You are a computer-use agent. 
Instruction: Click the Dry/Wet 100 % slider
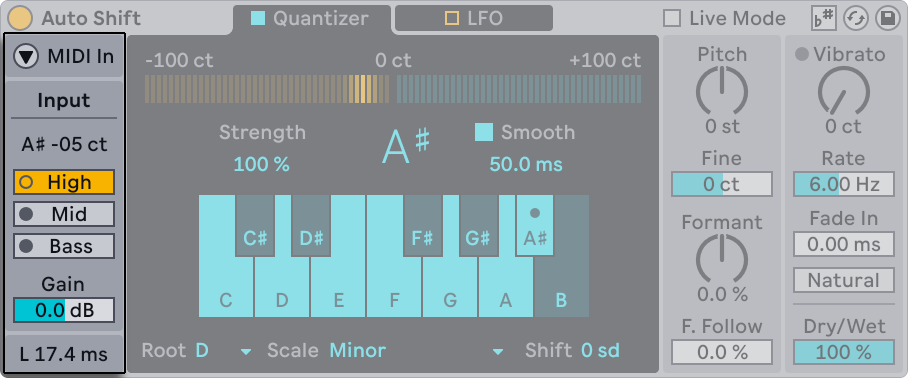pyautogui.click(x=844, y=352)
